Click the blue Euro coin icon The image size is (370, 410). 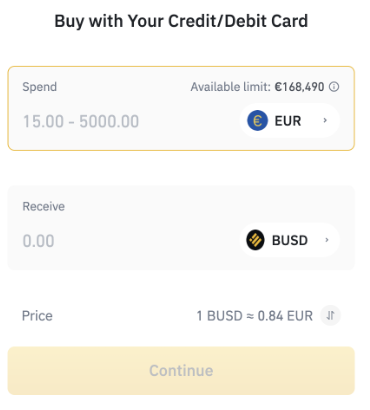point(257,120)
